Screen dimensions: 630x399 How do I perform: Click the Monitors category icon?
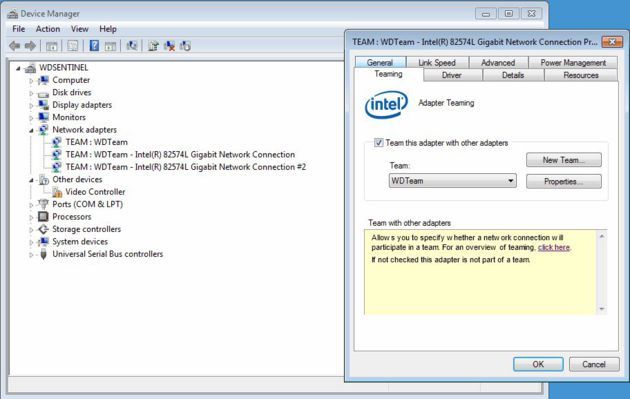click(x=43, y=117)
